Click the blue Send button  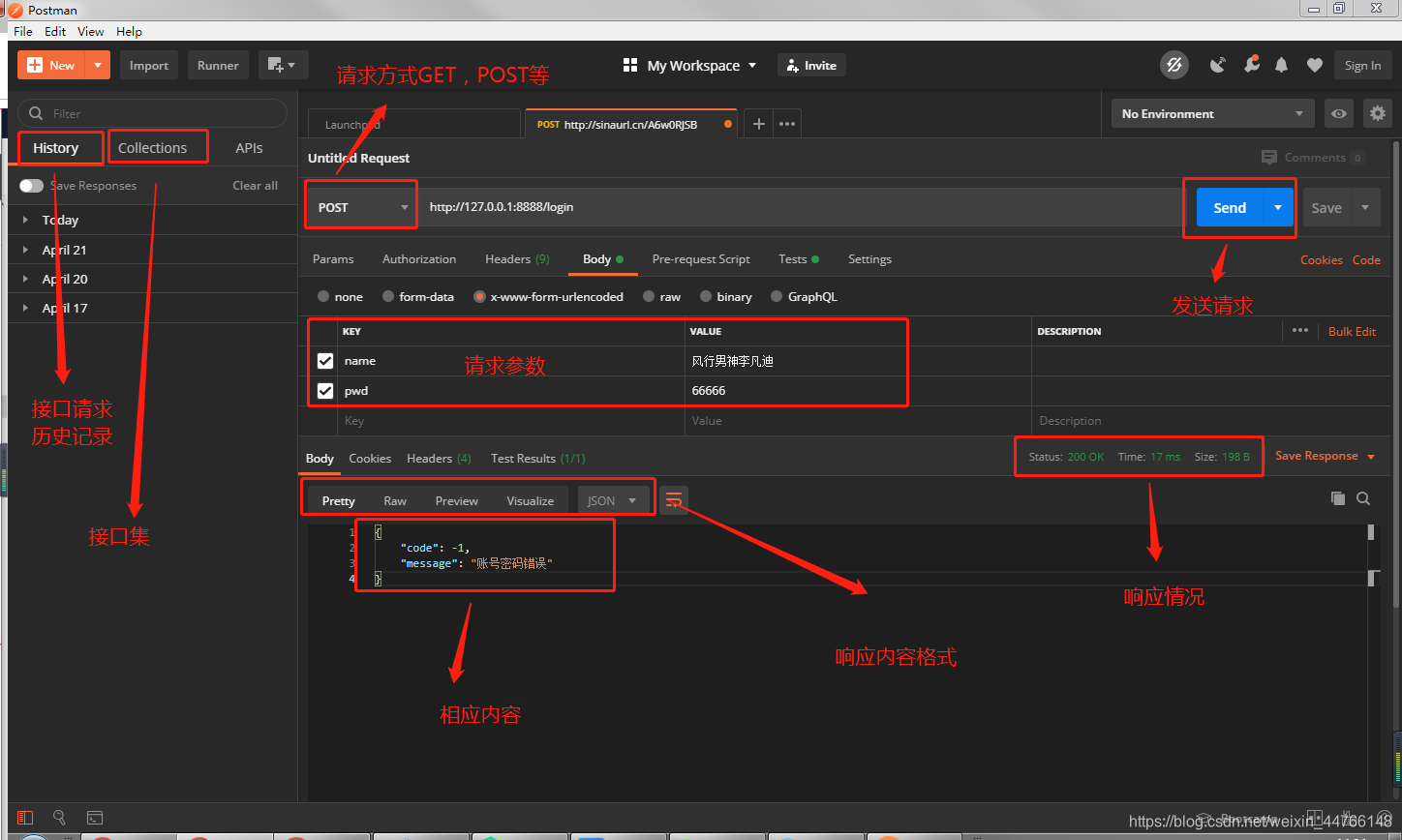1230,207
